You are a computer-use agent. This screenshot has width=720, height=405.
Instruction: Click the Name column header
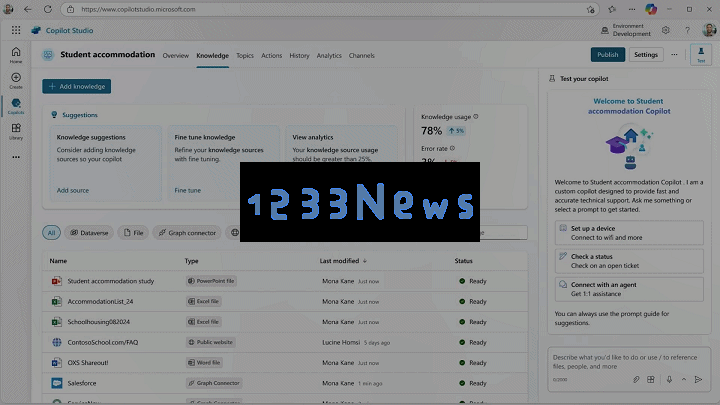tap(58, 261)
